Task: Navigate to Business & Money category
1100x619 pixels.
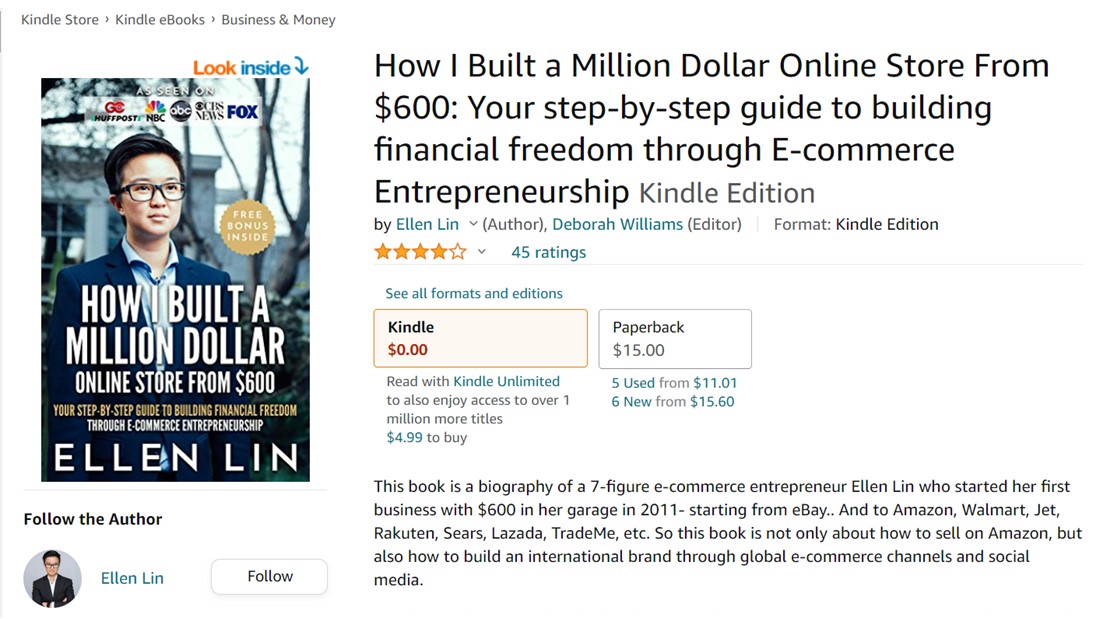Action: (x=278, y=19)
